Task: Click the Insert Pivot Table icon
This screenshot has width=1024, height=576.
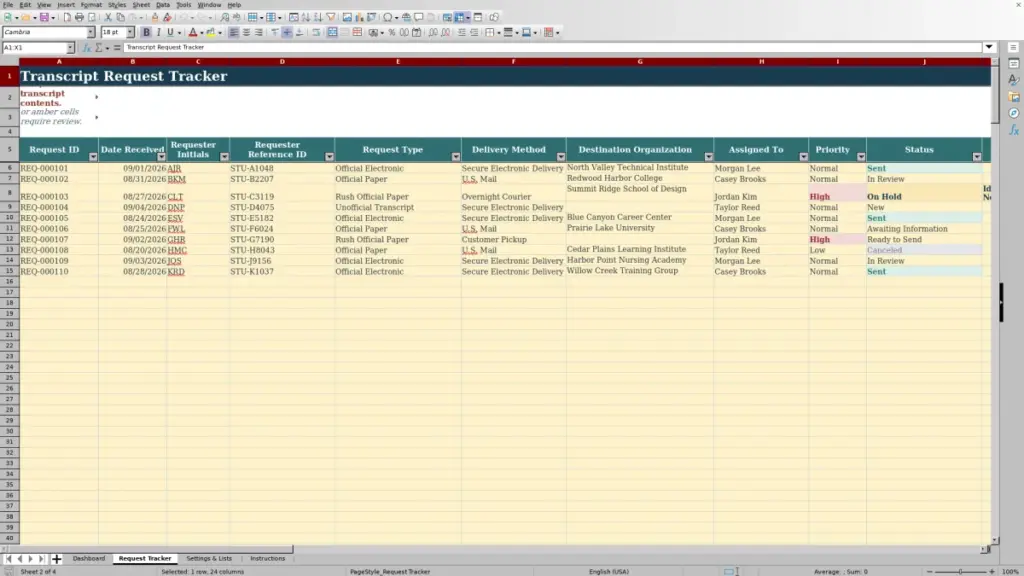Action: 372,18
